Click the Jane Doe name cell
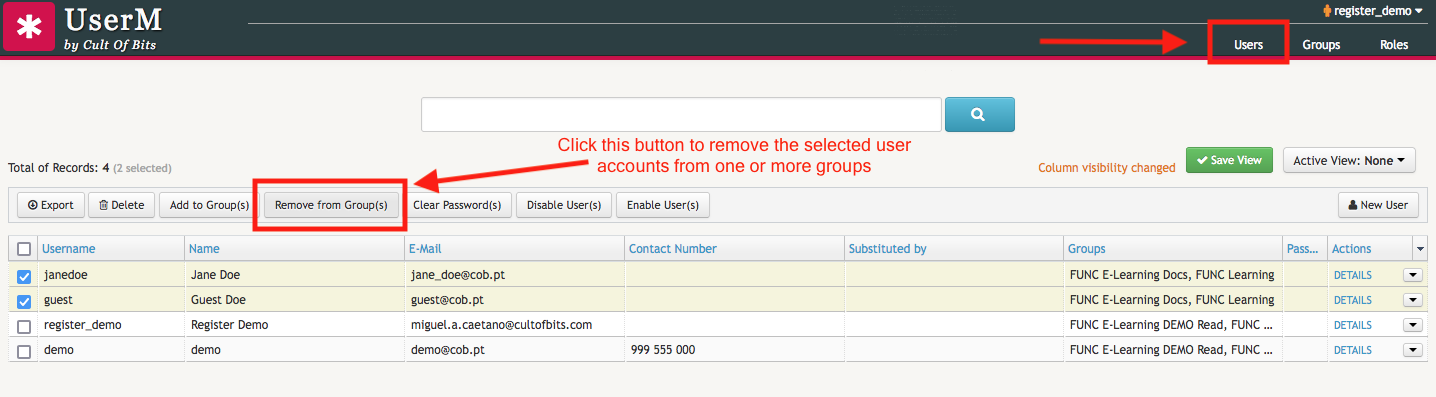The image size is (1436, 397). coord(215,275)
